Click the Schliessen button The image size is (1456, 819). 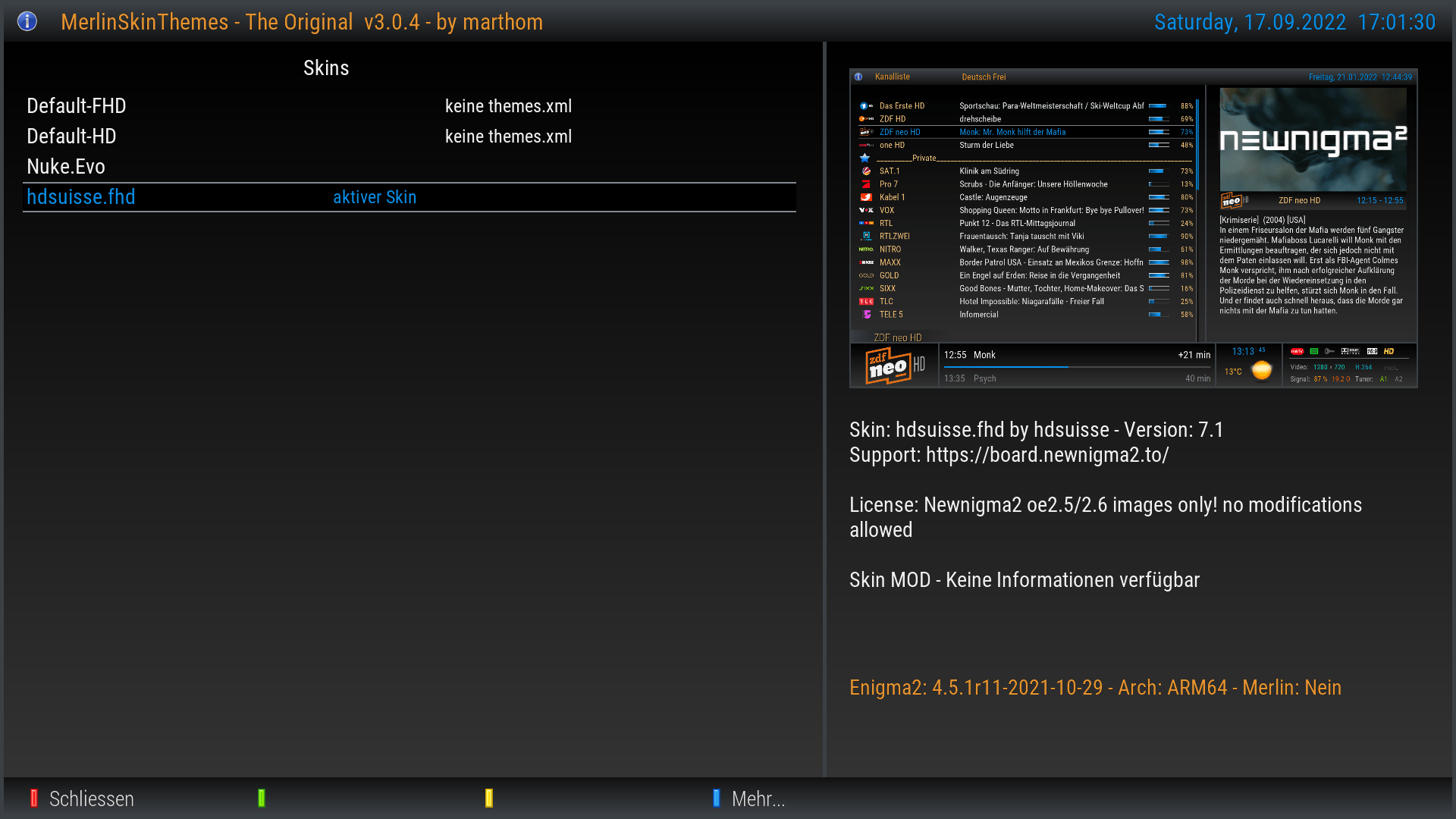(91, 799)
